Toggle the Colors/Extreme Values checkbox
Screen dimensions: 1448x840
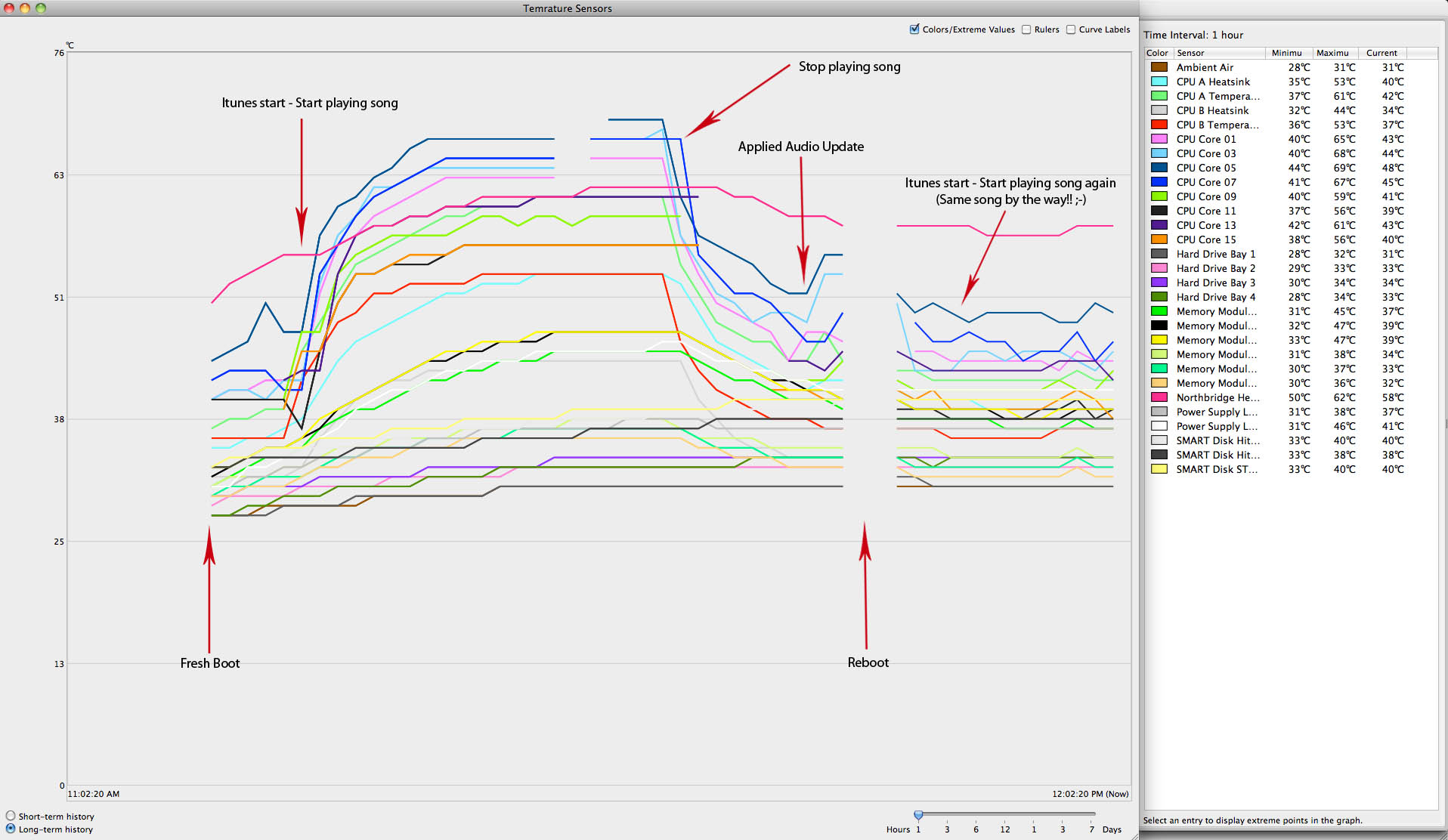914,29
